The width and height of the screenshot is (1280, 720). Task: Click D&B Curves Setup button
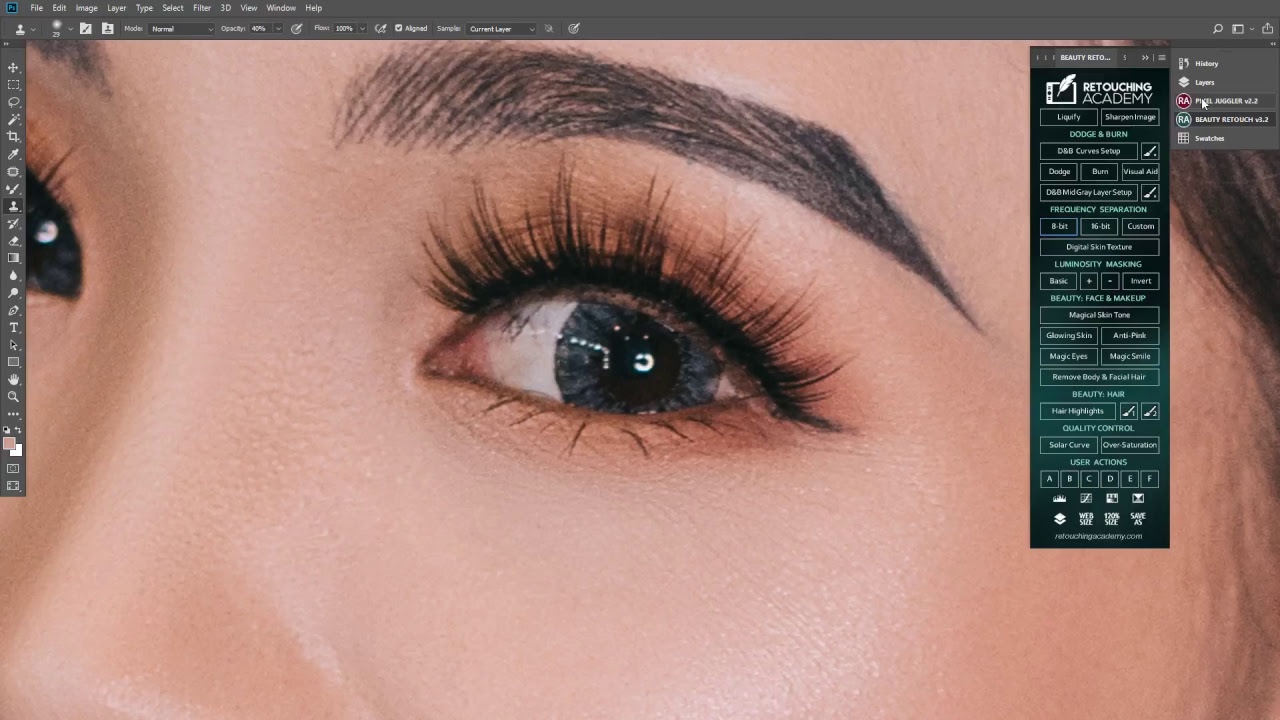[1089, 151]
